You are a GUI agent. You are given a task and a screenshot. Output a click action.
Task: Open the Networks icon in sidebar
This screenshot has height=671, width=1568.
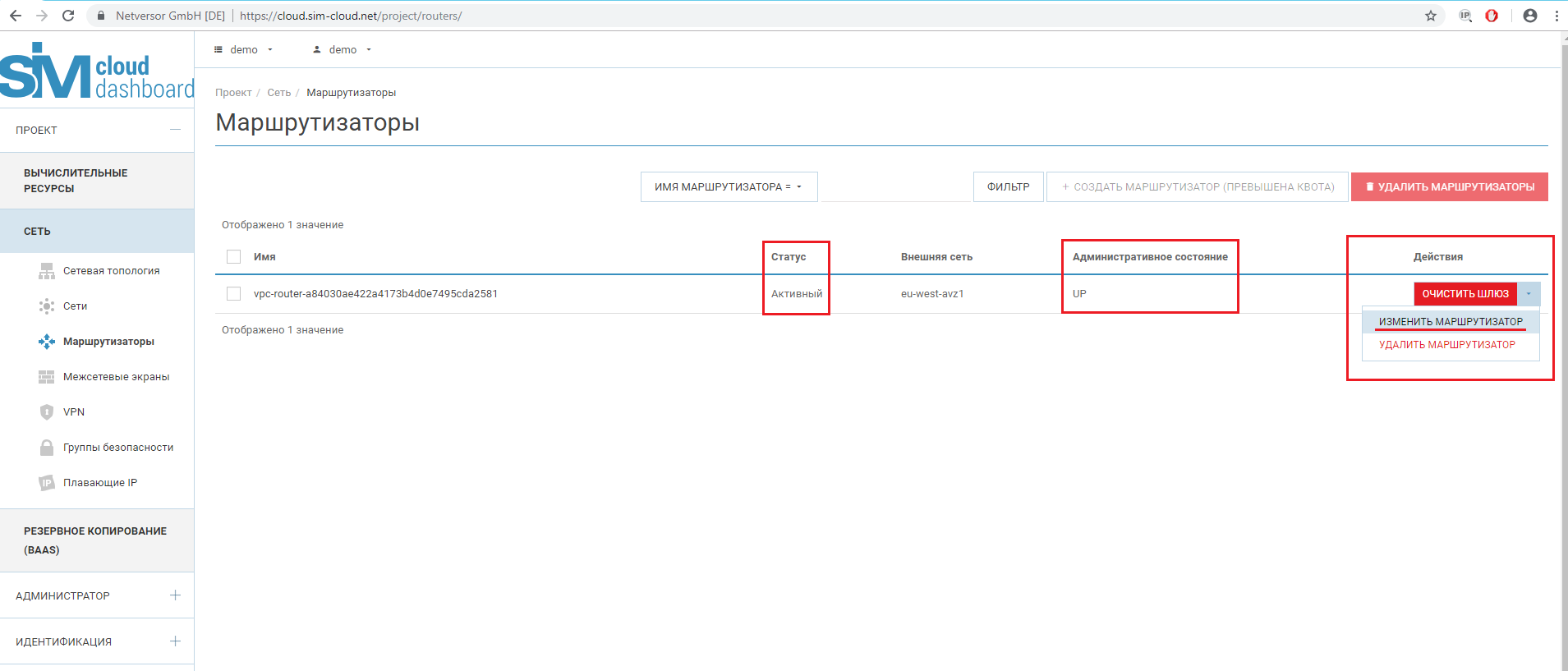coord(47,306)
